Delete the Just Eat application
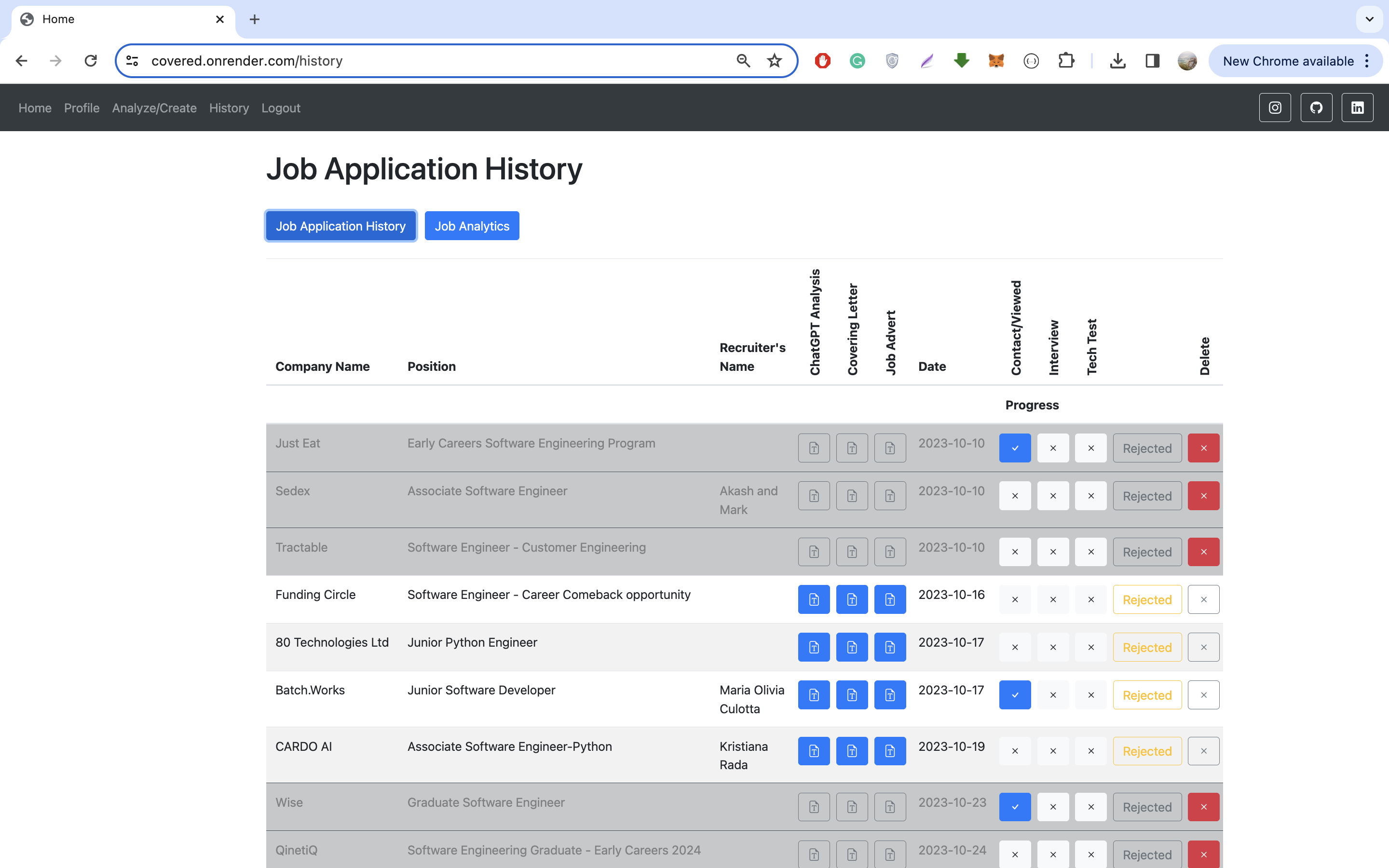 pyautogui.click(x=1203, y=448)
